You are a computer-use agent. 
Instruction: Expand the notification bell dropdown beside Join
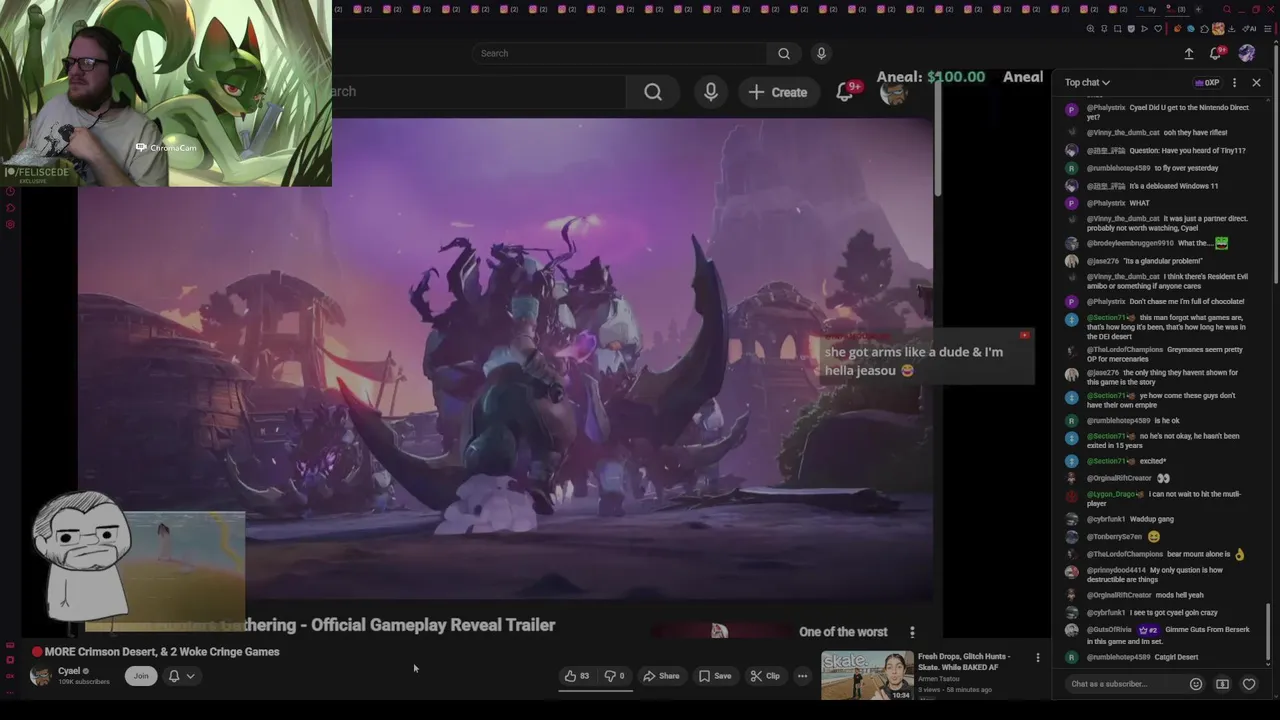pos(181,676)
